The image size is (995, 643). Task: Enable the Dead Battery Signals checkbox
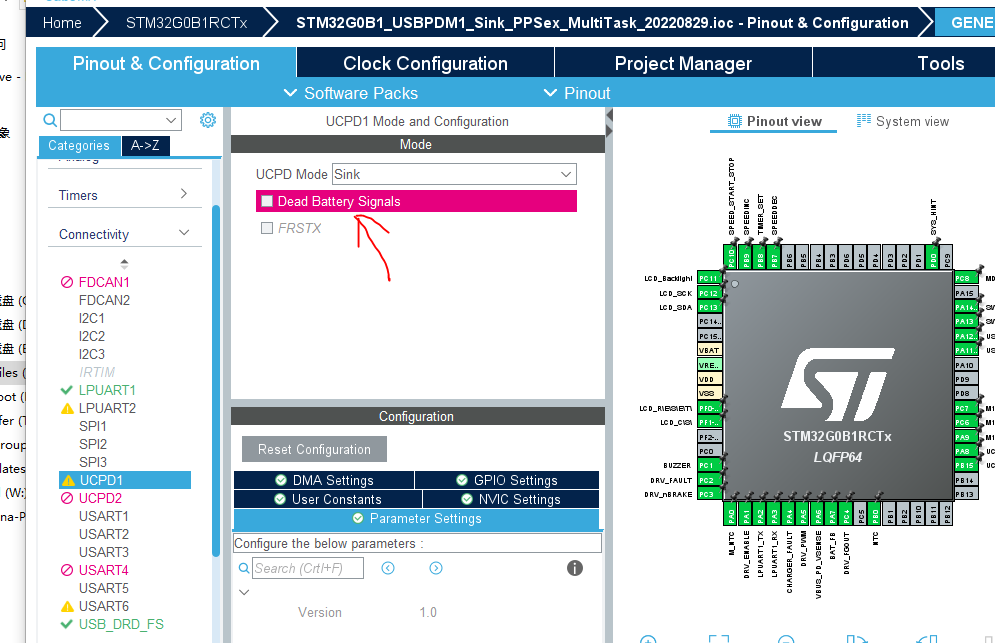tap(267, 201)
